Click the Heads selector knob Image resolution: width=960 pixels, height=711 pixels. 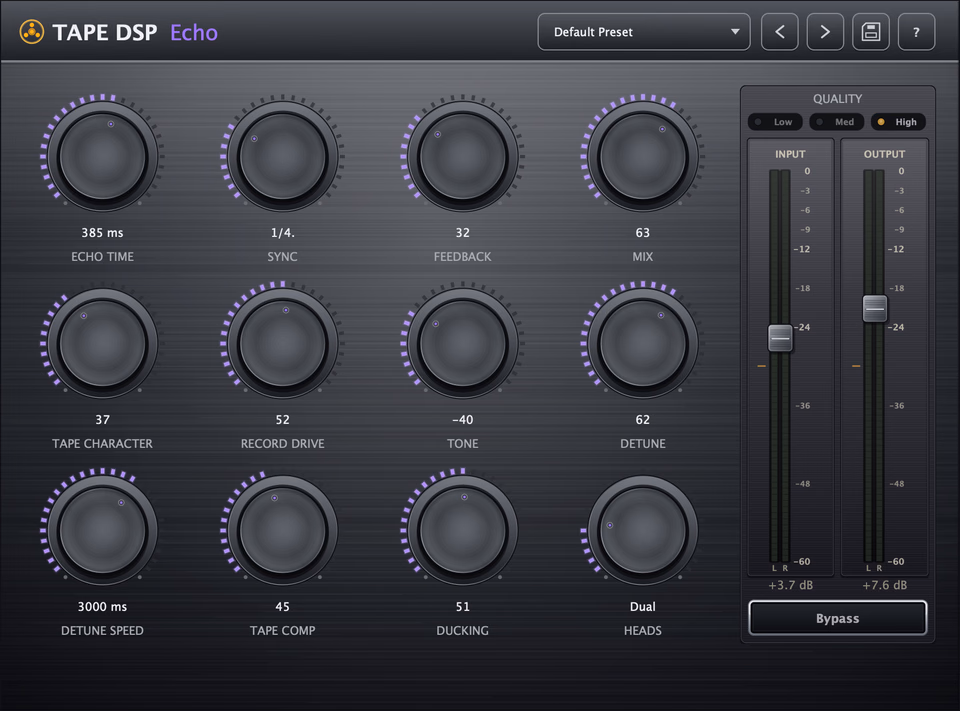point(643,531)
